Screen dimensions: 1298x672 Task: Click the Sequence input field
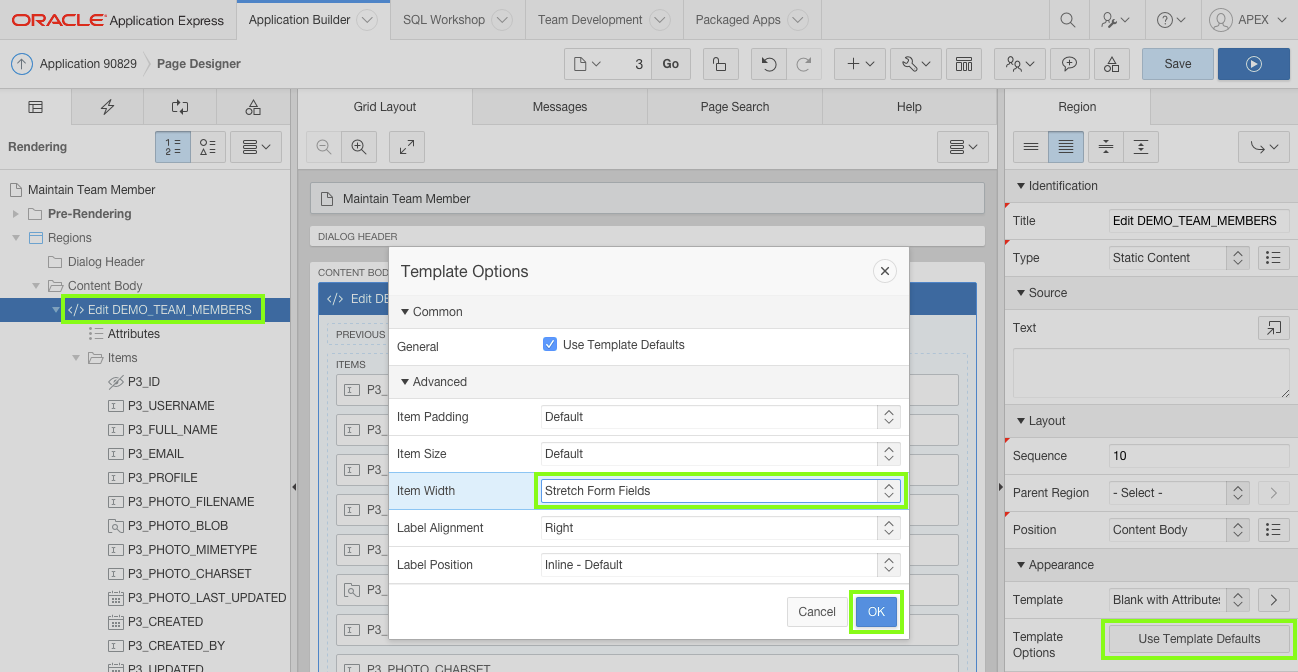(x=1198, y=456)
